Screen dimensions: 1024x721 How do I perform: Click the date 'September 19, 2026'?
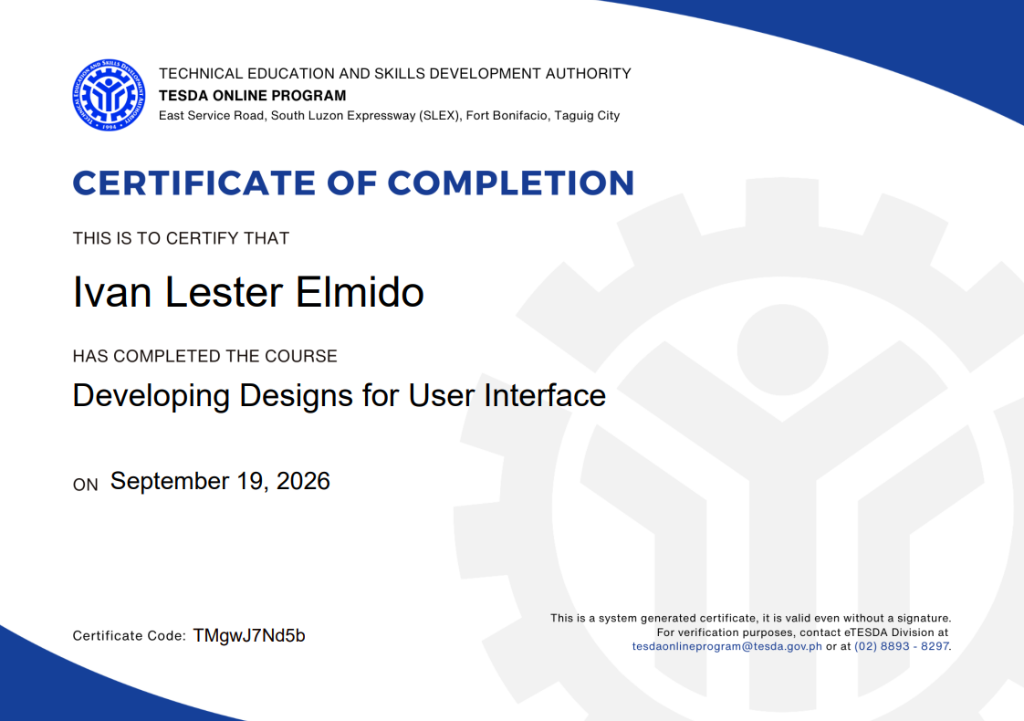(220, 481)
